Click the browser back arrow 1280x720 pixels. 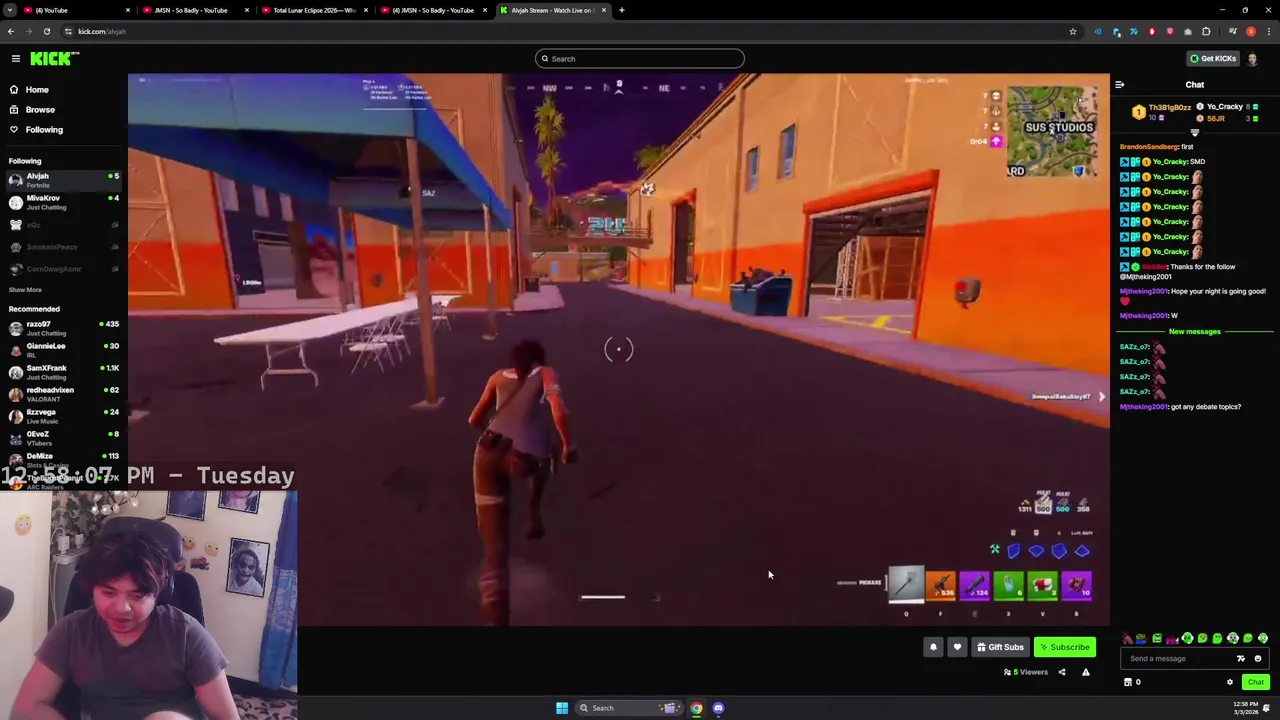point(10,32)
